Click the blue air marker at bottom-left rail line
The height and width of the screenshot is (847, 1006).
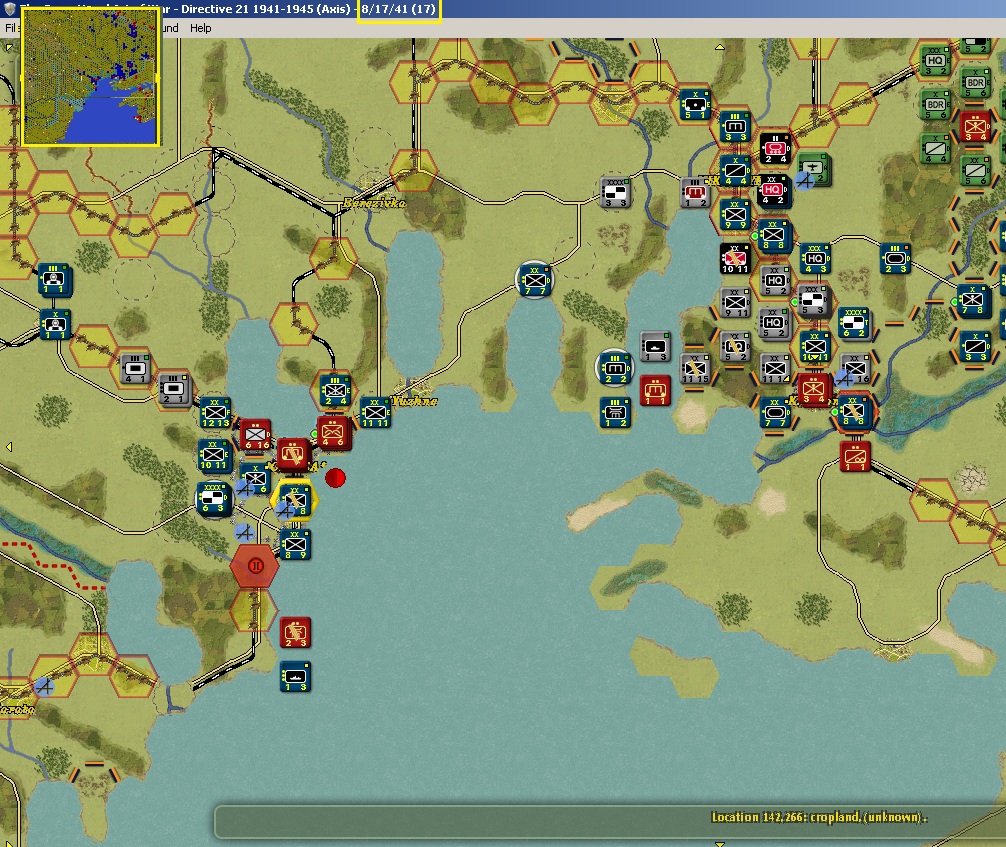pos(44,687)
